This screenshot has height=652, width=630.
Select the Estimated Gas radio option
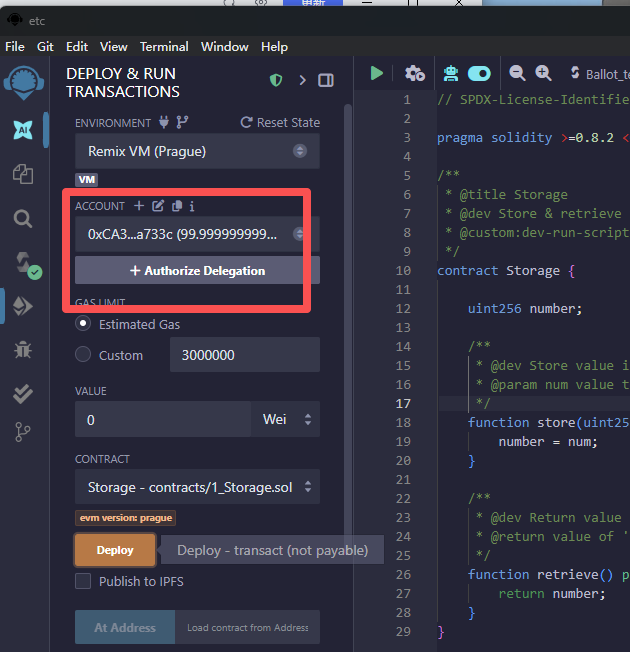(83, 324)
